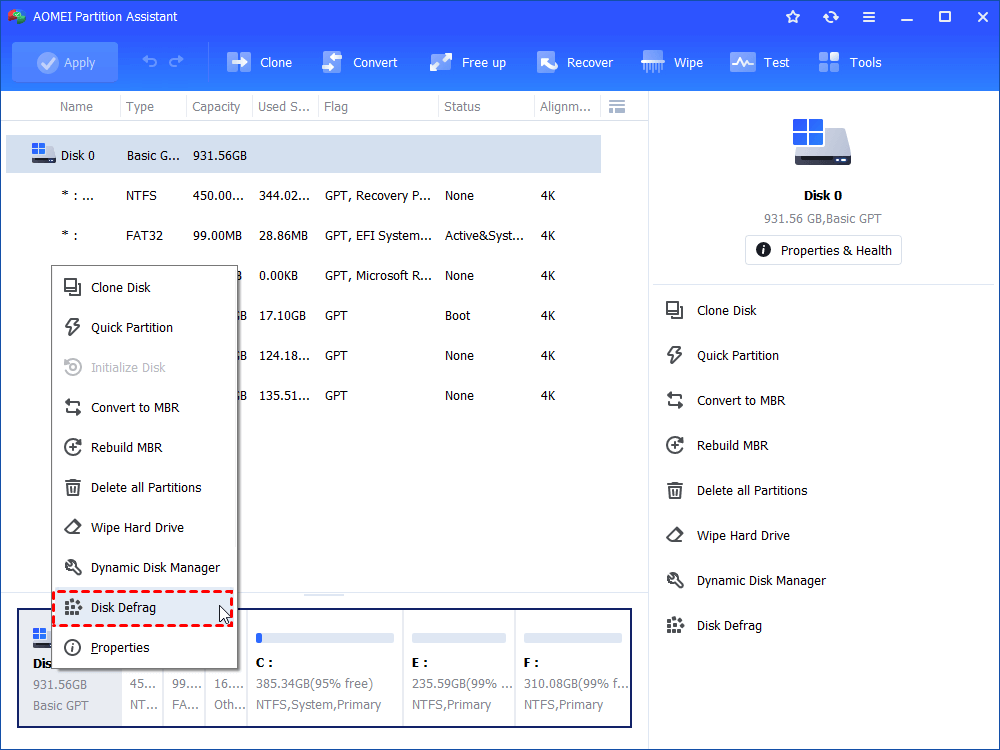Open the hamburger menu in title bar
This screenshot has width=1000, height=750.
[x=868, y=17]
